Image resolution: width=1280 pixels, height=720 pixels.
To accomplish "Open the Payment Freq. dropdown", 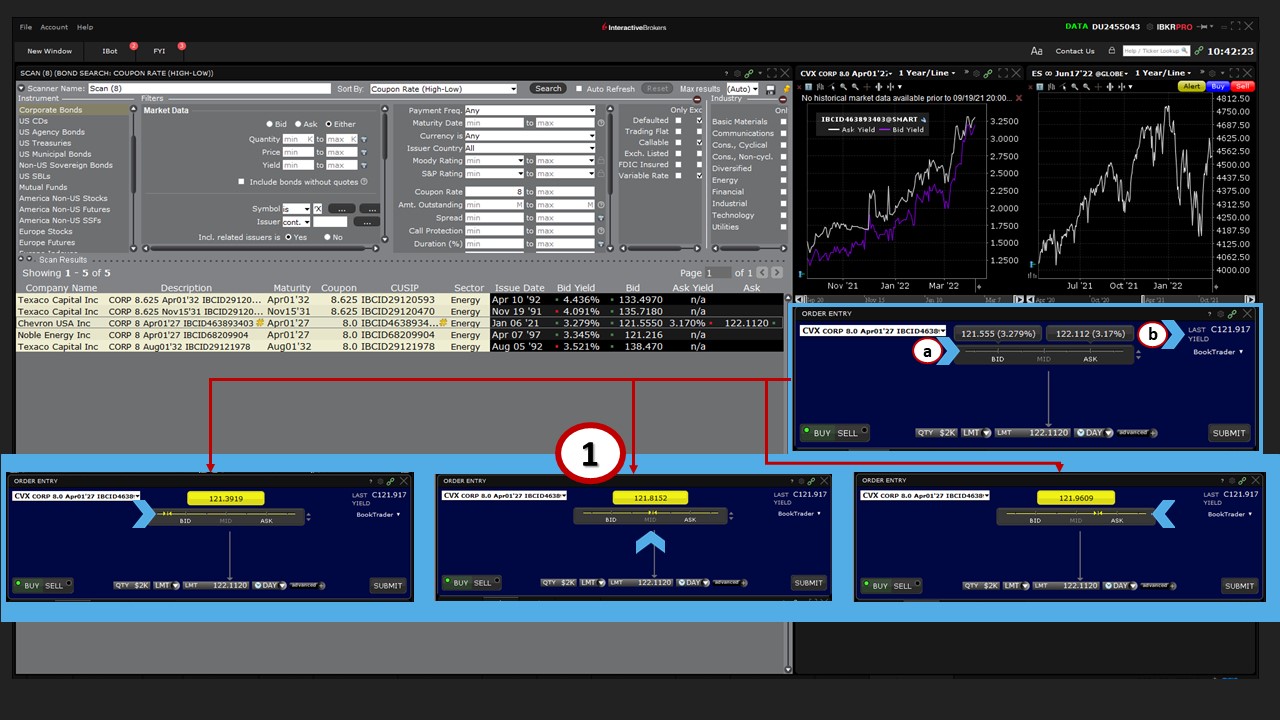I will (x=530, y=111).
